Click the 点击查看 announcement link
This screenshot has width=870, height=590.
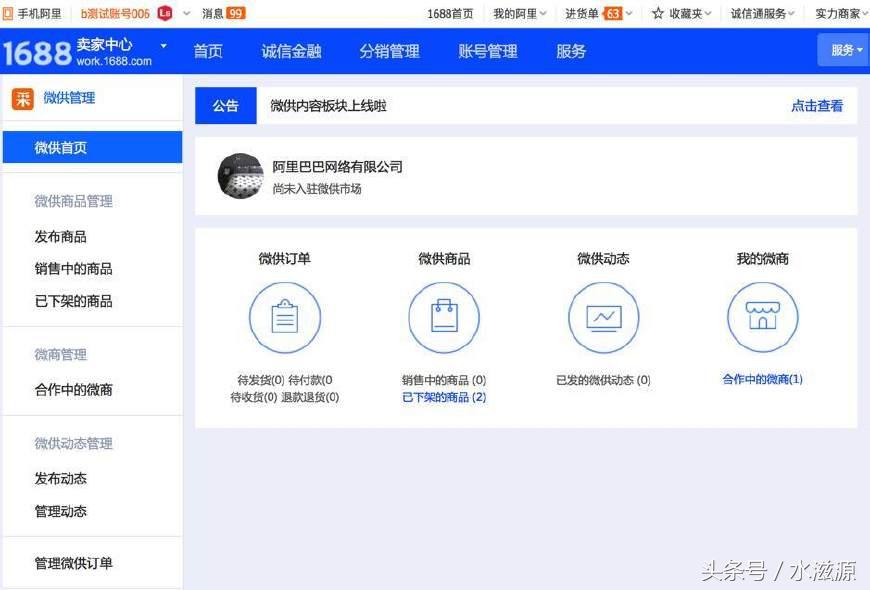point(817,105)
